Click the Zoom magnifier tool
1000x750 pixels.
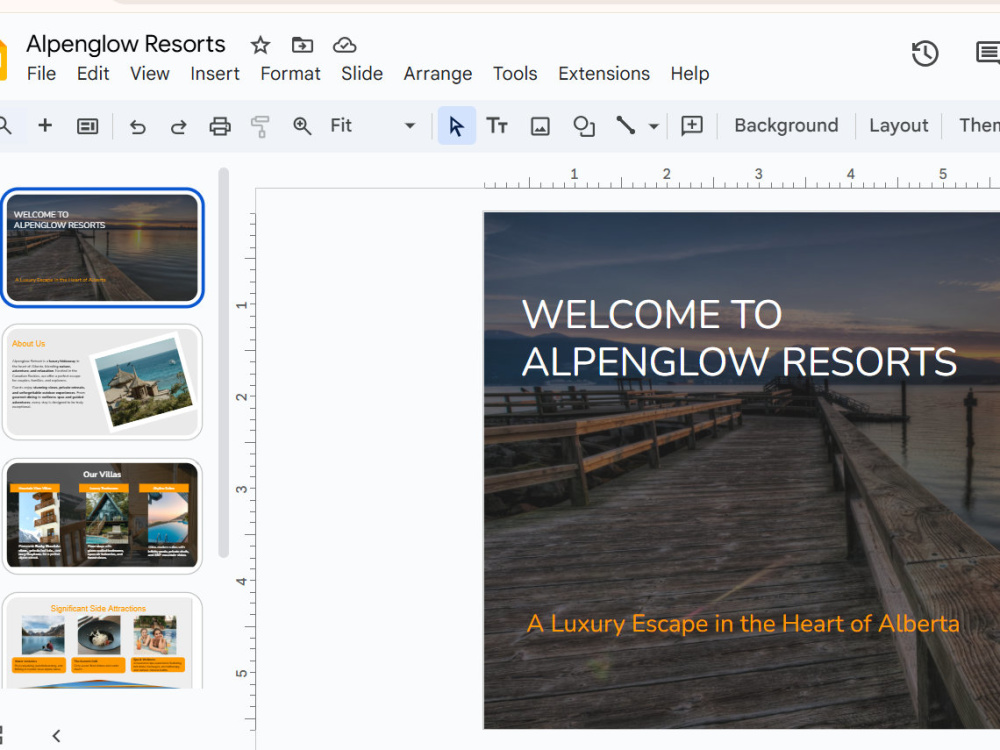point(302,126)
